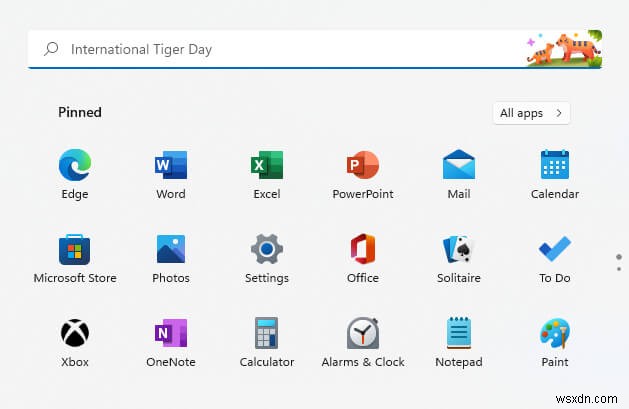
Task: Click the All apps button
Action: tap(531, 113)
